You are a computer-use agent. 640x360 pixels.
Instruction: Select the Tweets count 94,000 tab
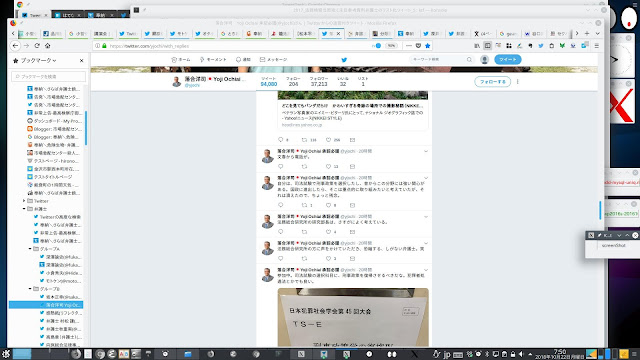click(x=269, y=82)
